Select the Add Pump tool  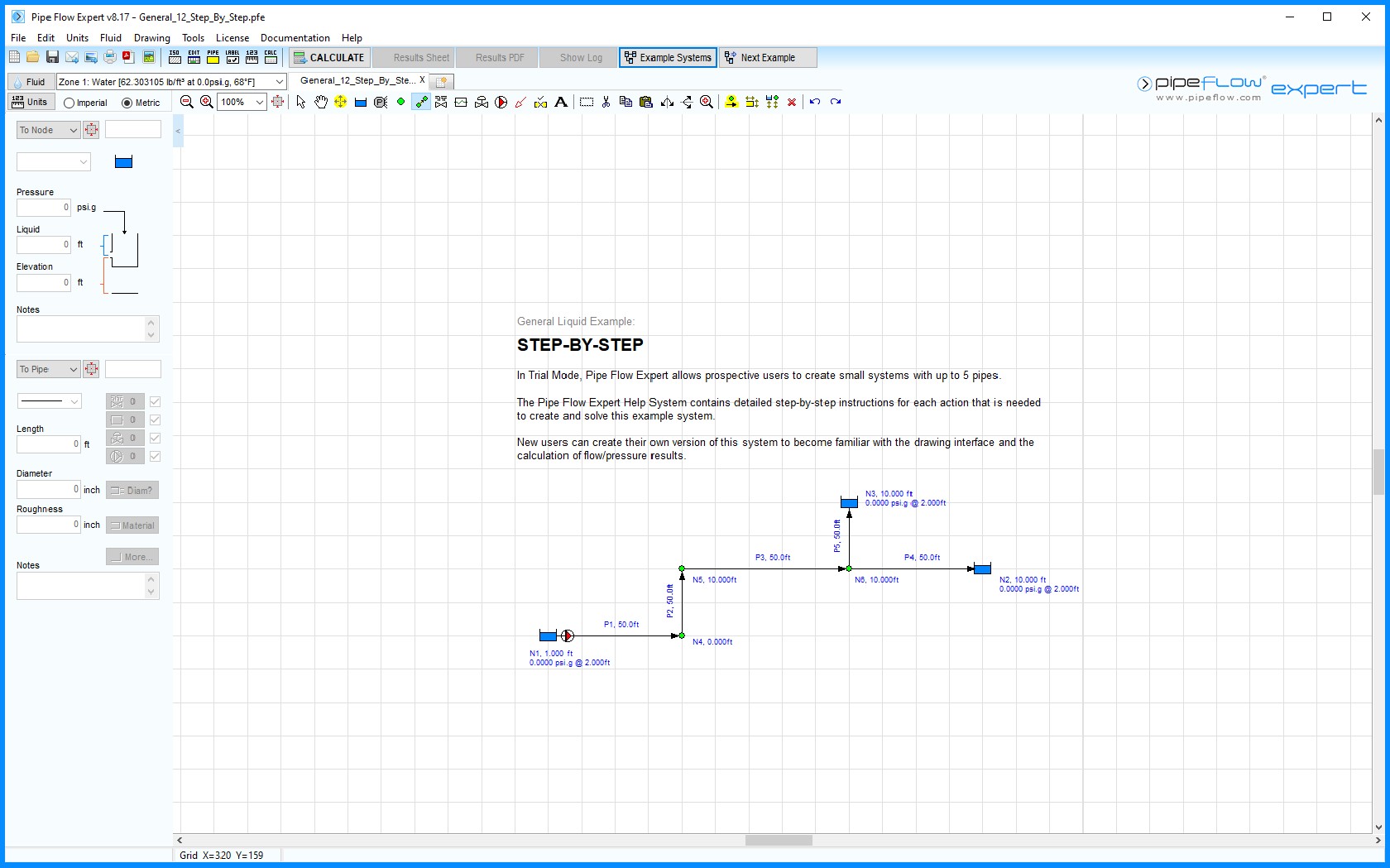point(501,102)
